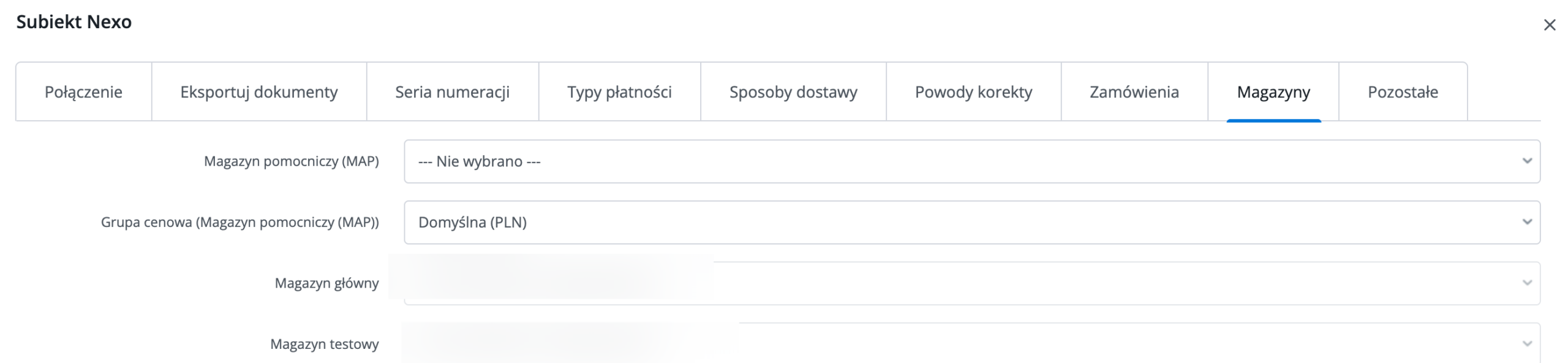Expand the Magazyn główny dropdown field
Screen dimensions: 1568x363
(972, 283)
